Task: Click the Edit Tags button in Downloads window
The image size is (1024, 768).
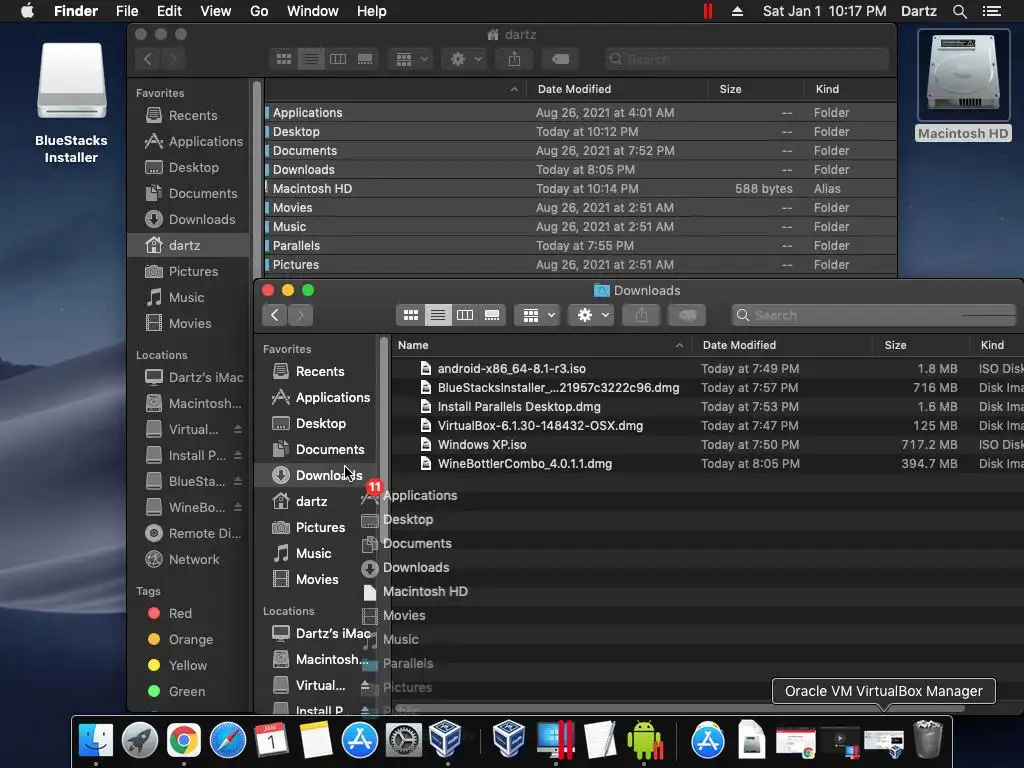Action: click(687, 315)
